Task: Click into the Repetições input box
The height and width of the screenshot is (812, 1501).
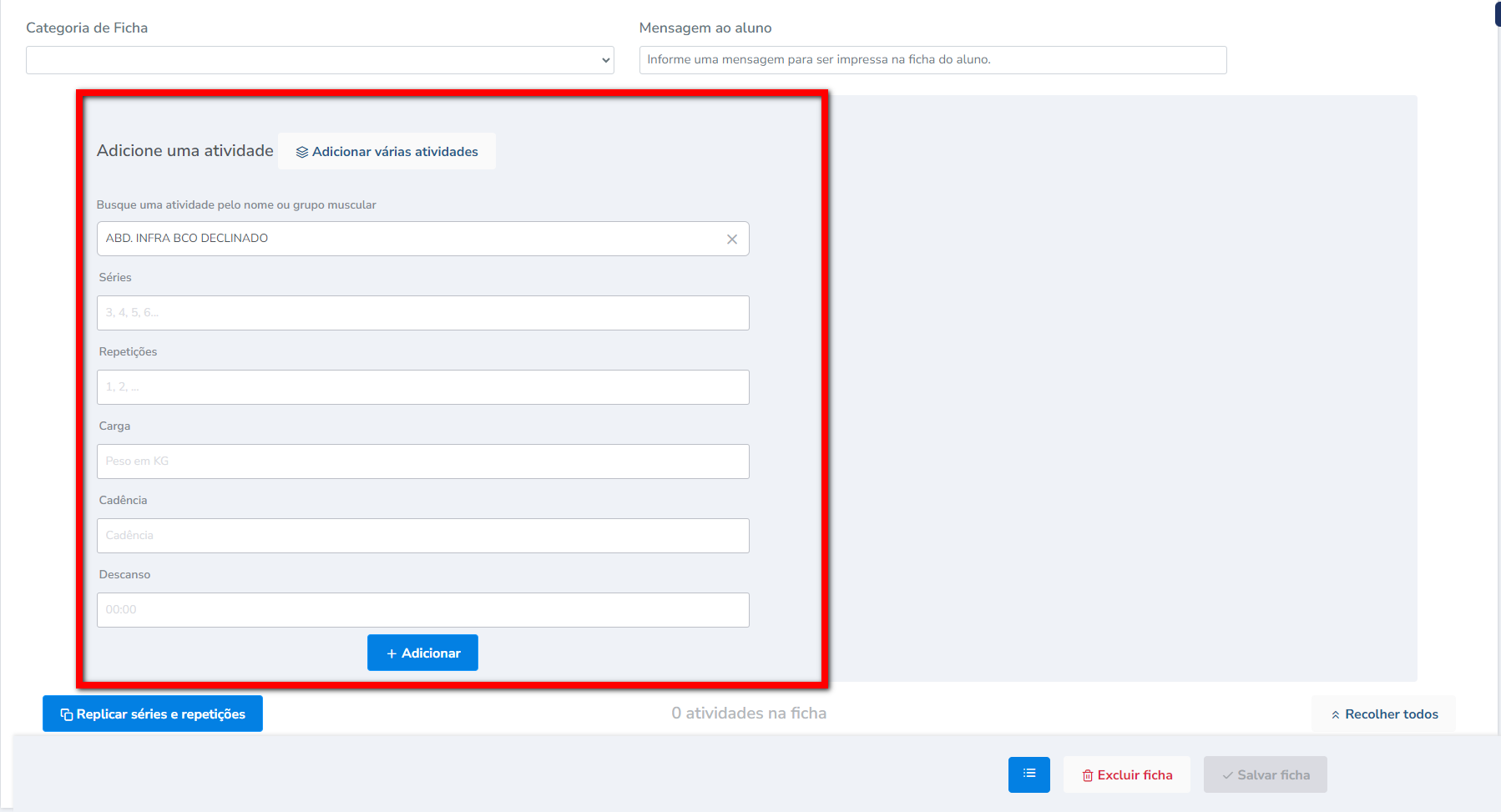Action: (422, 387)
